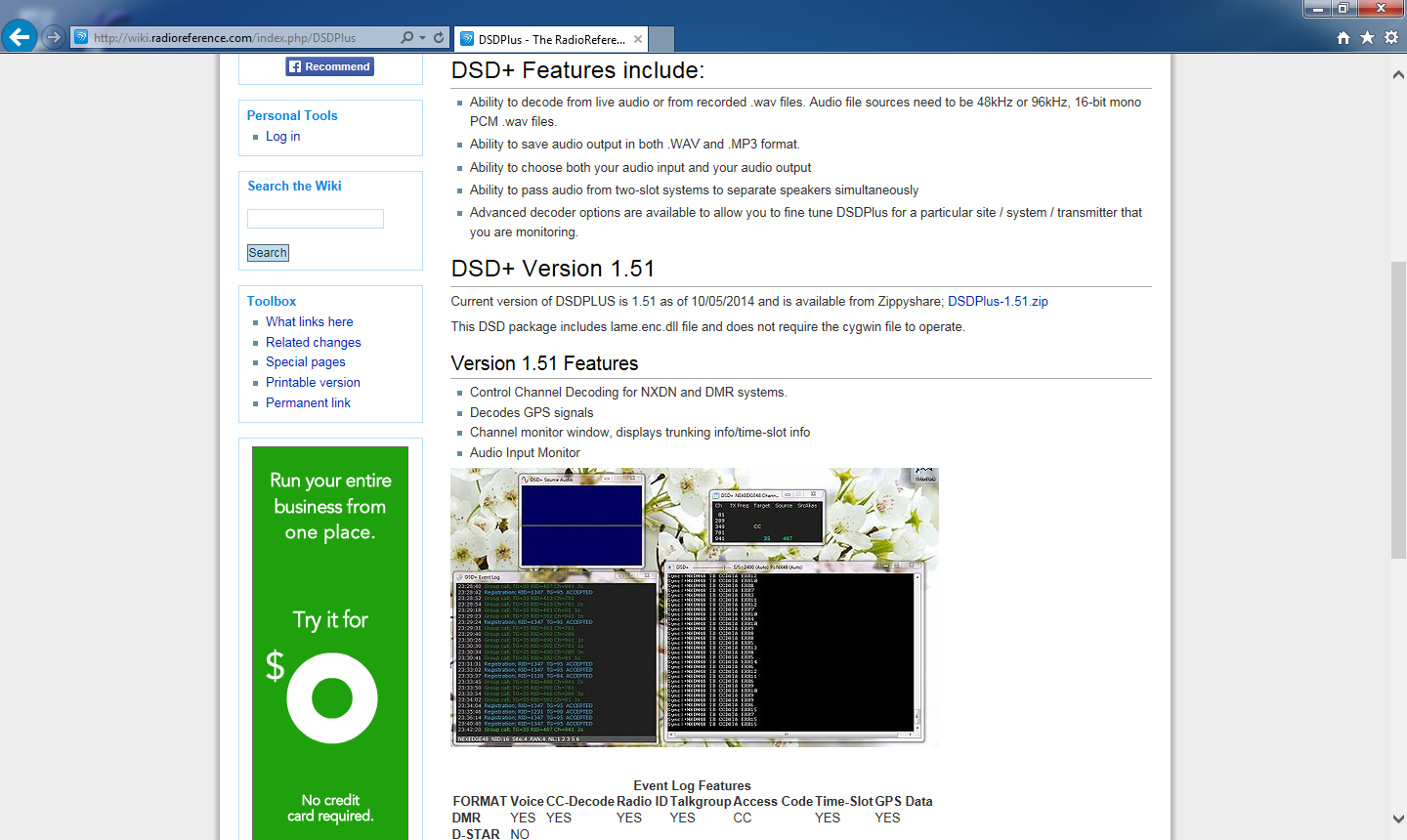Open the address bar dropdown arrow

pyautogui.click(x=422, y=38)
